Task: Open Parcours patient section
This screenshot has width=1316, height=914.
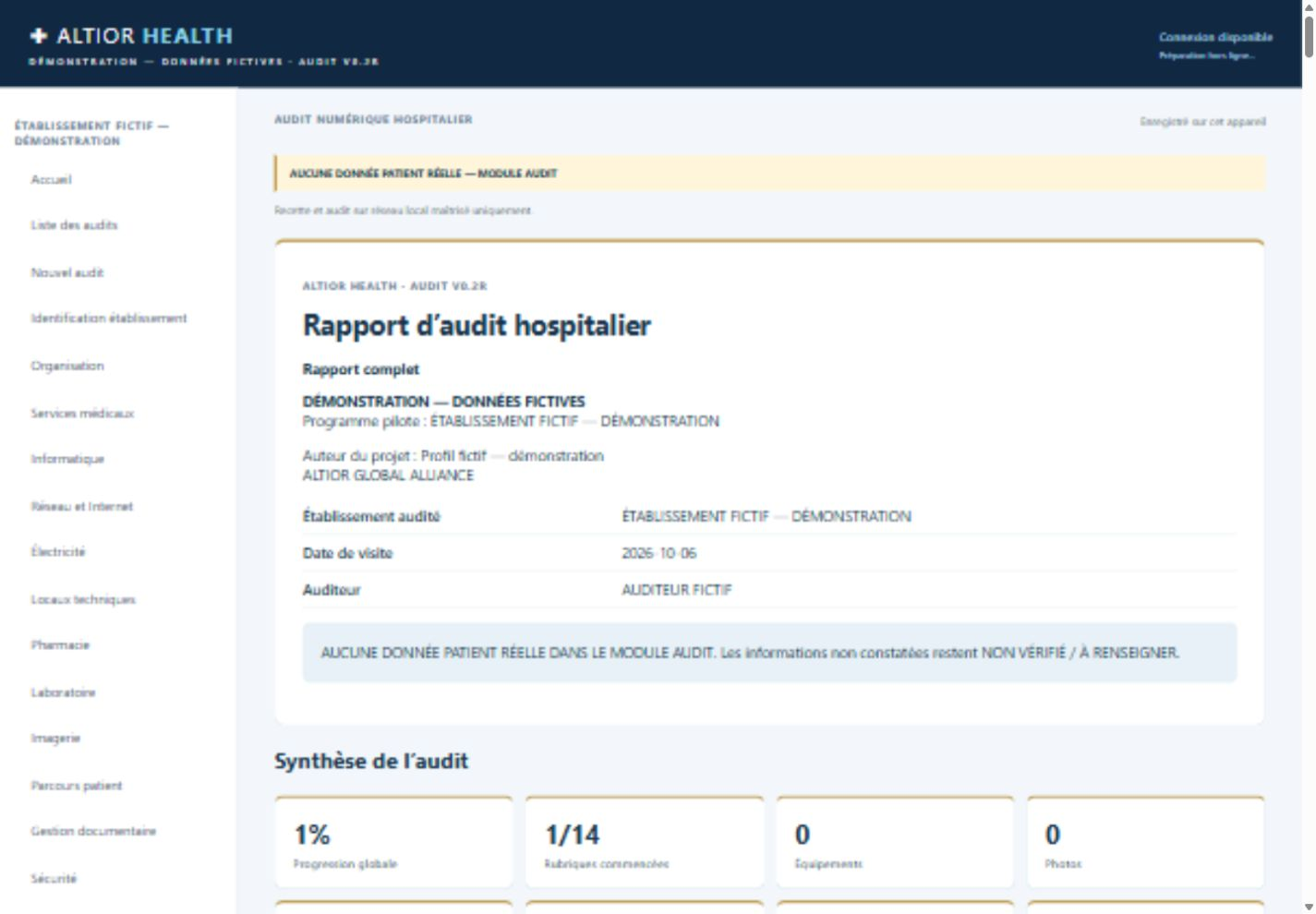Action: 77,786
